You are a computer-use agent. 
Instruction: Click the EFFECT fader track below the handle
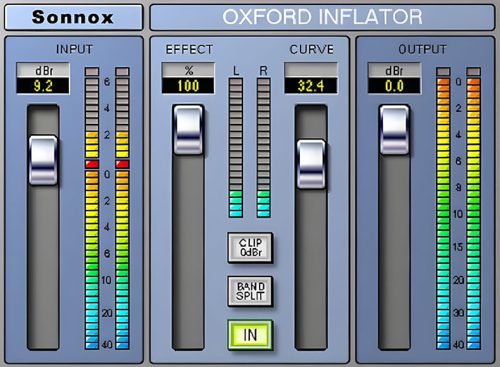click(x=188, y=252)
